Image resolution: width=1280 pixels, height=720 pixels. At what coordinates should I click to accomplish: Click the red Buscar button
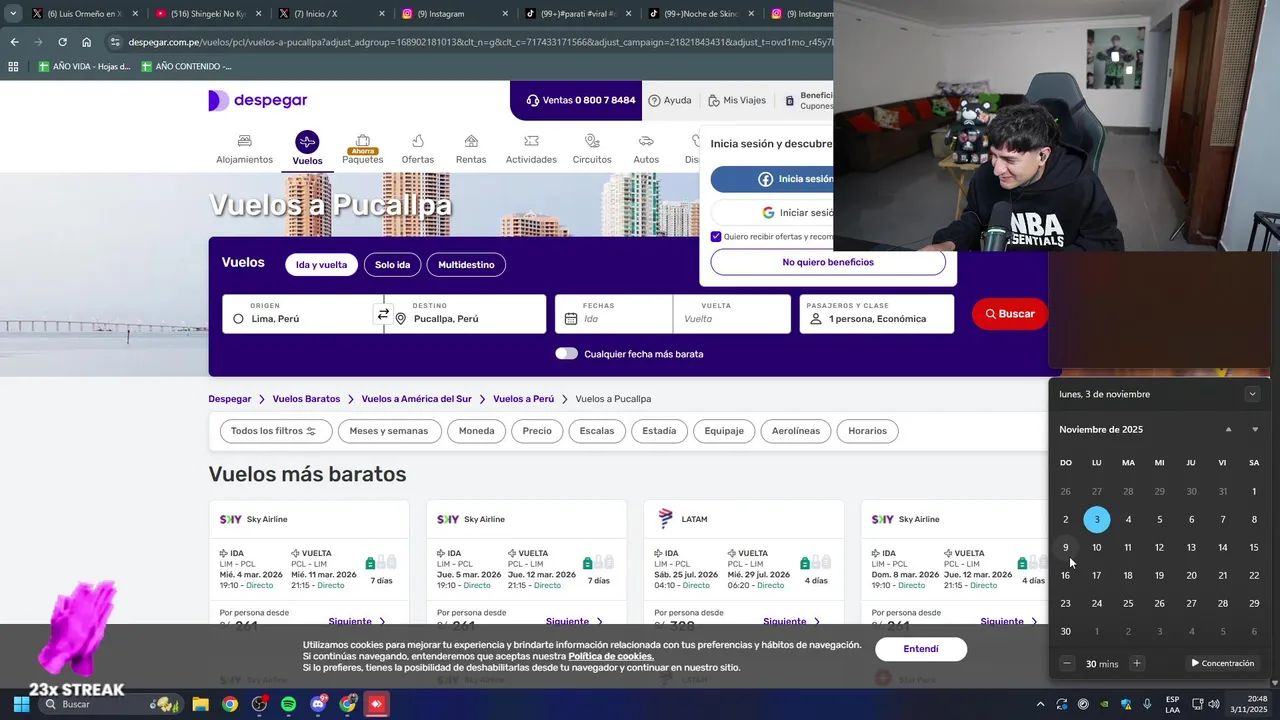tap(1010, 314)
